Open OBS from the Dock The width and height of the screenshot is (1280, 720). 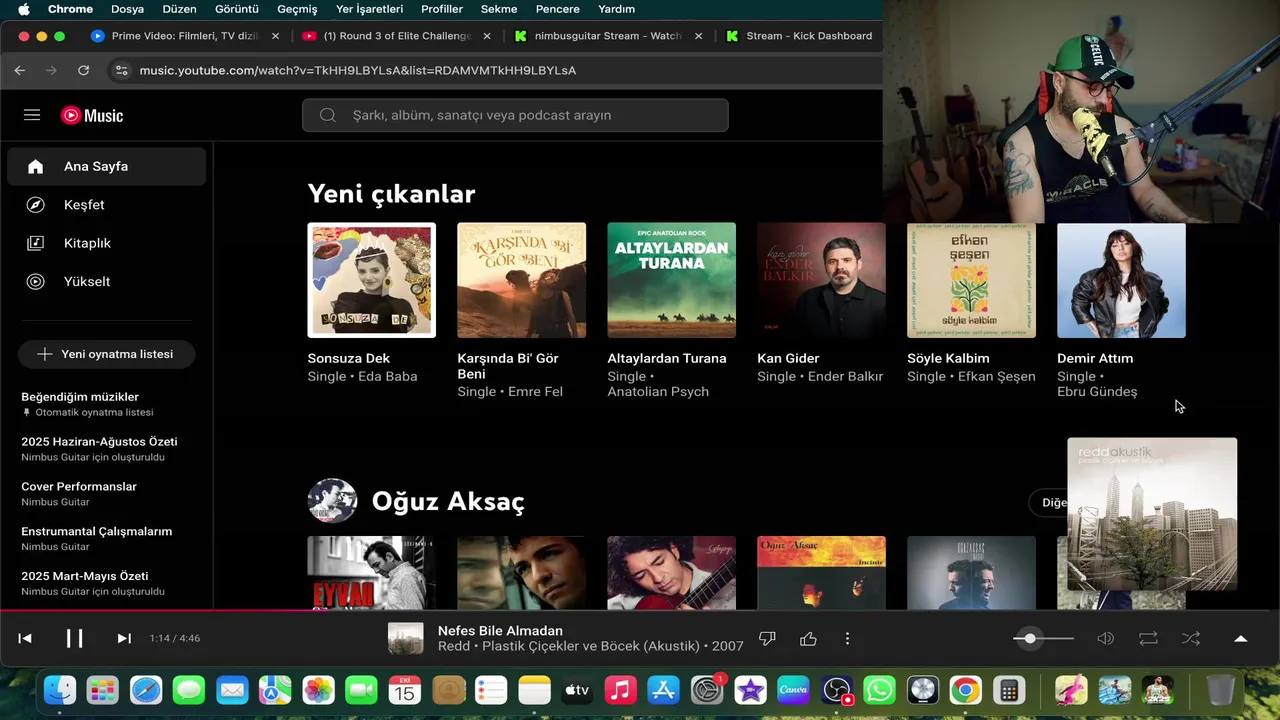pos(836,690)
